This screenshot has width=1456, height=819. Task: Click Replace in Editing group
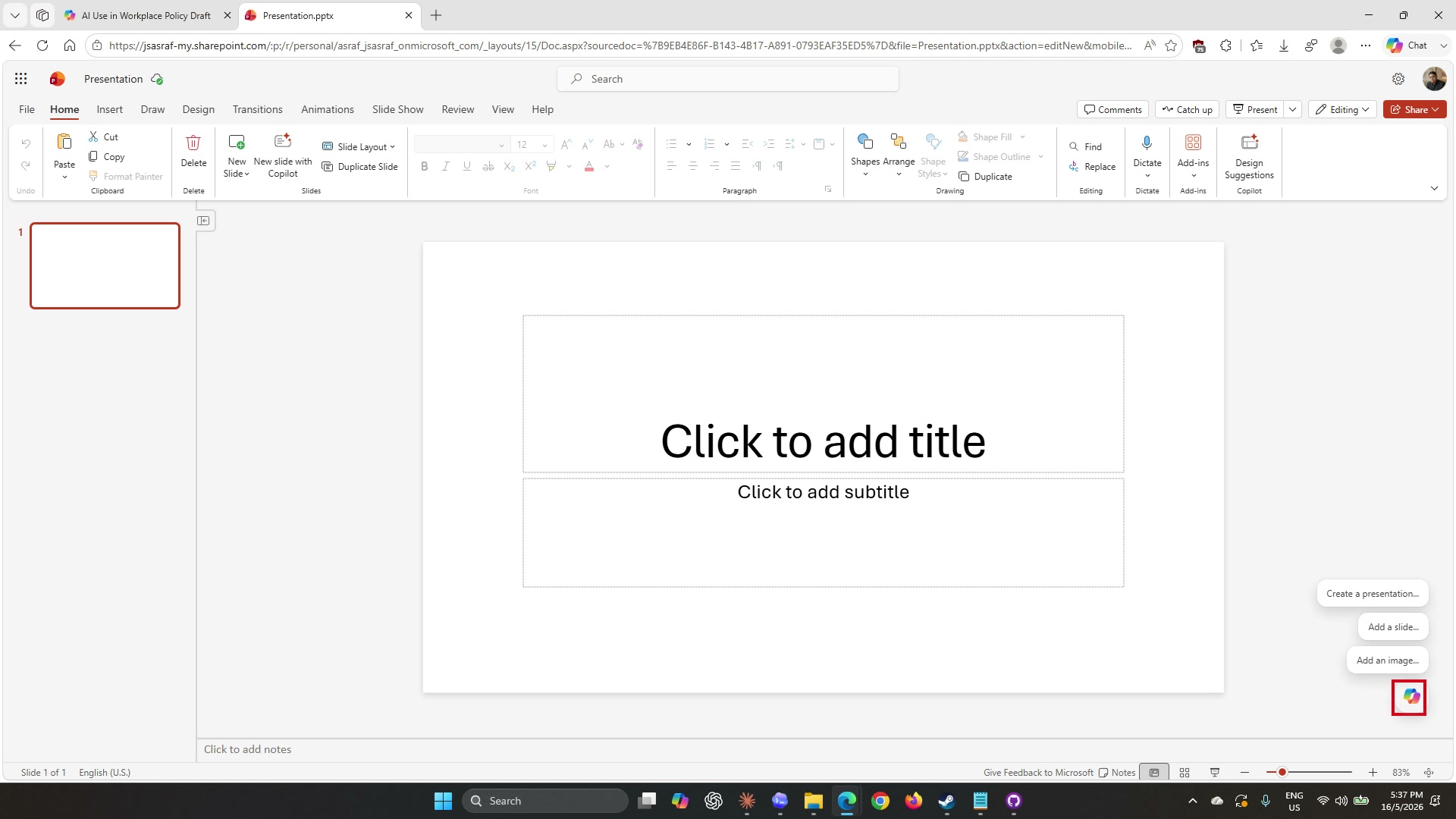[1092, 167]
